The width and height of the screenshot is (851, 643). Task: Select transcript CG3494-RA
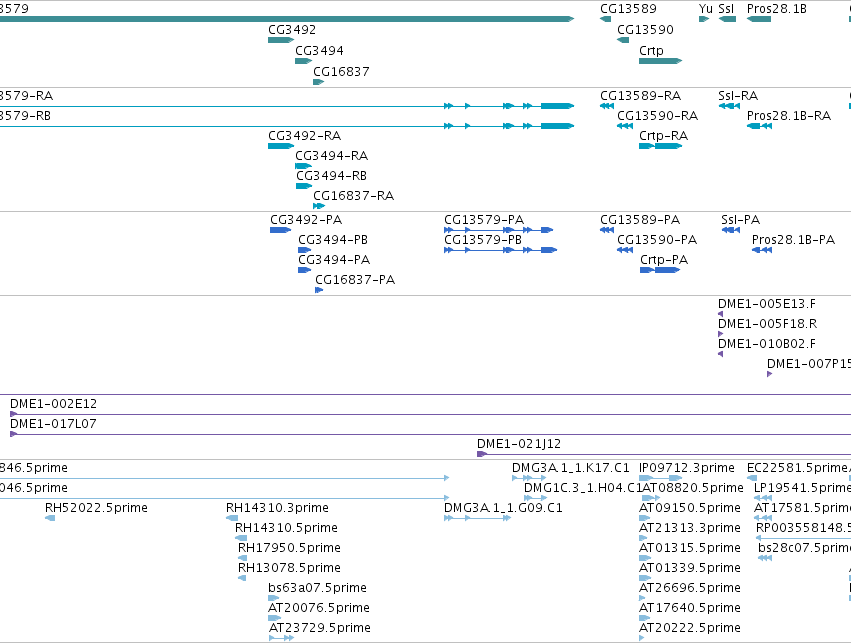pos(303,166)
